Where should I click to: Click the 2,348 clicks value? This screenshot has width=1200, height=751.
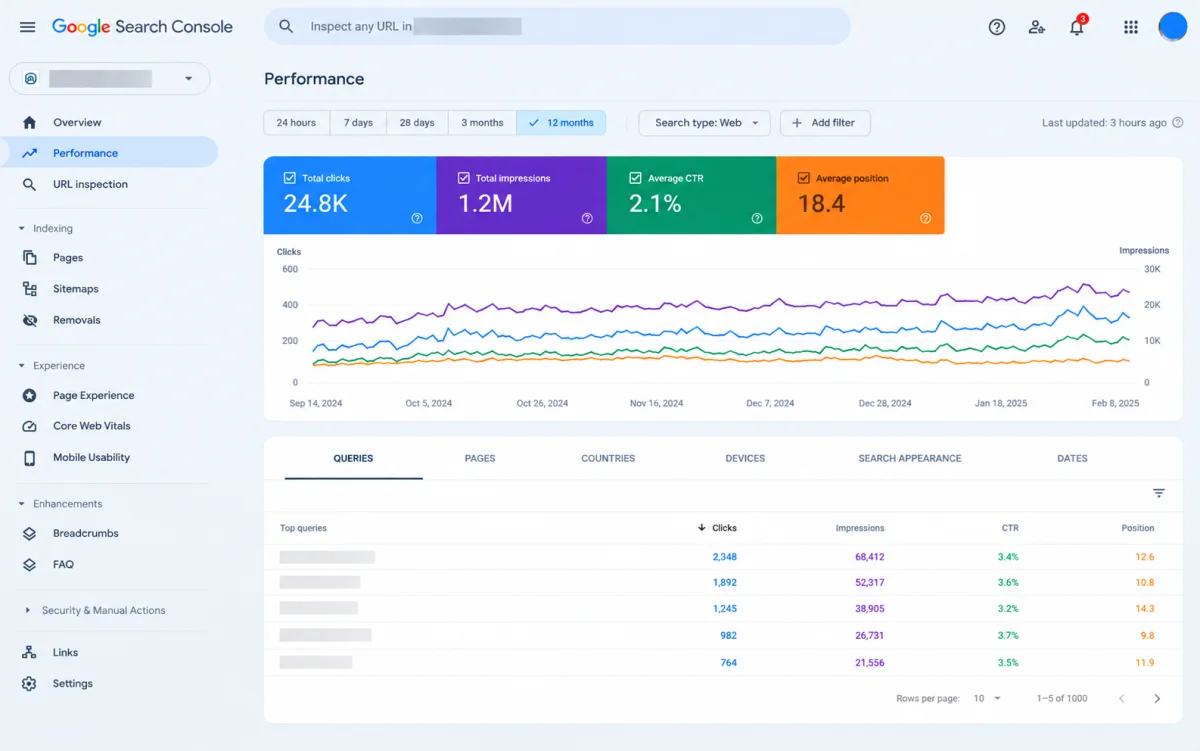(x=725, y=557)
